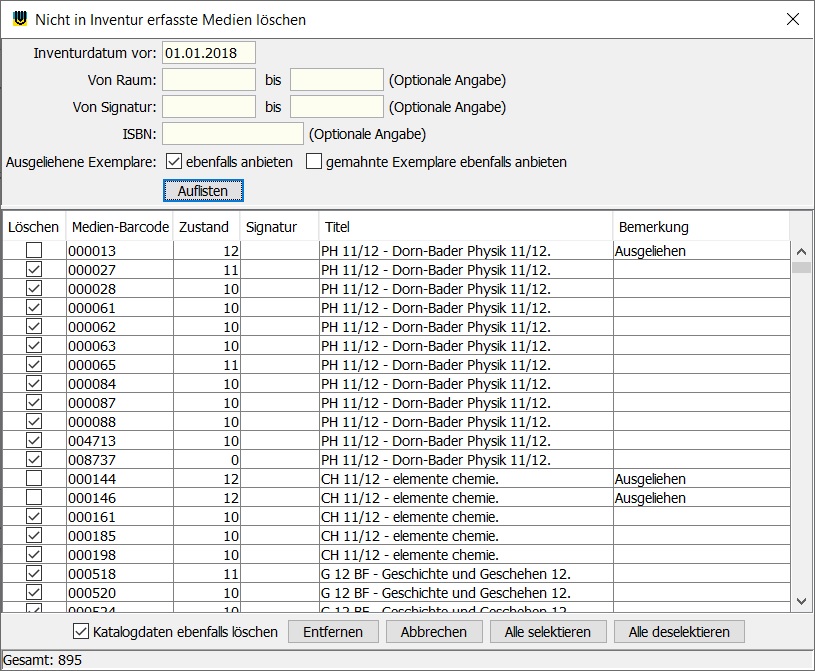Toggle 'ebenfalls anbieten' checkbox for borrowed copies

point(174,161)
